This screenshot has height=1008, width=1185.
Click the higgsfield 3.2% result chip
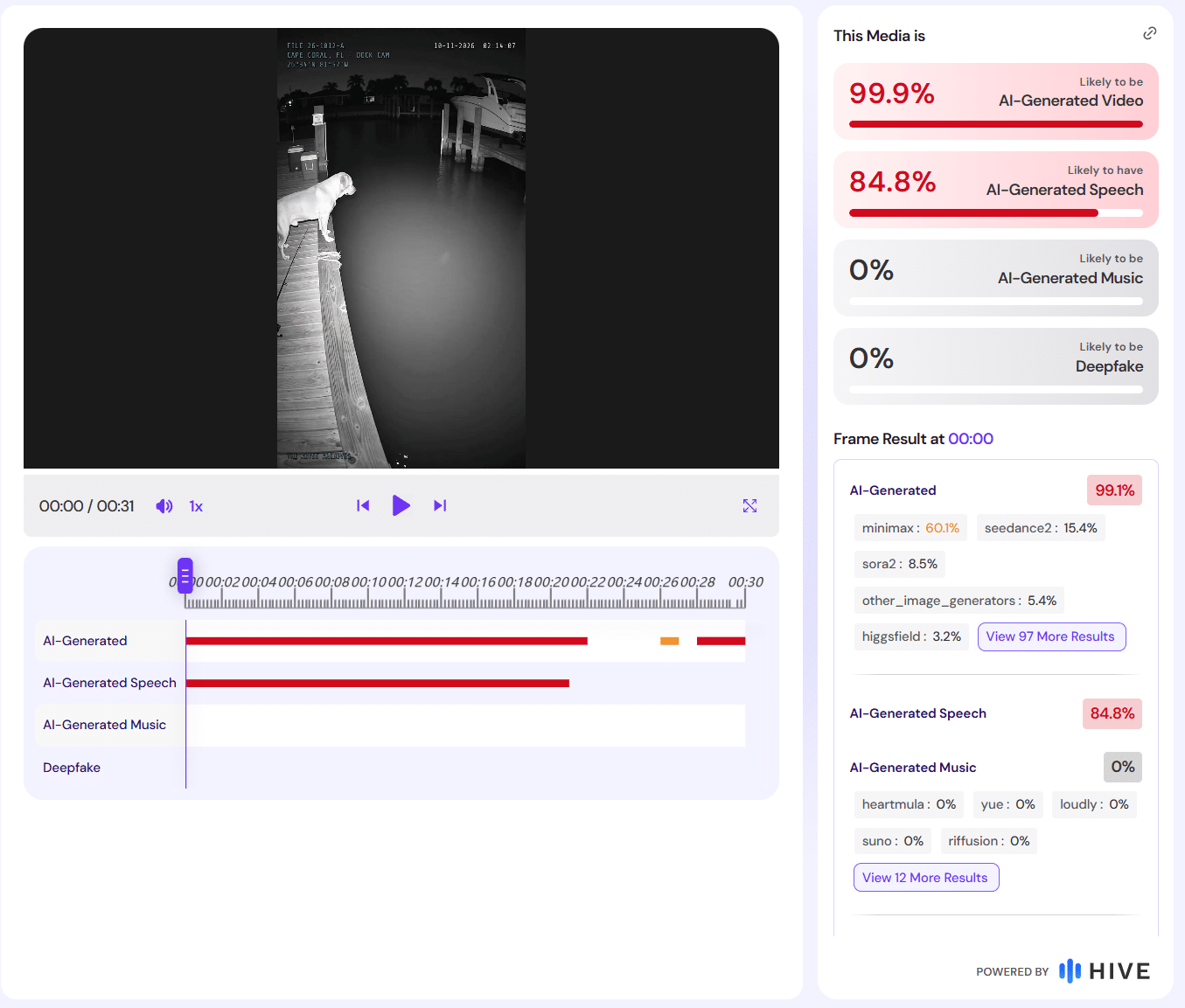911,636
